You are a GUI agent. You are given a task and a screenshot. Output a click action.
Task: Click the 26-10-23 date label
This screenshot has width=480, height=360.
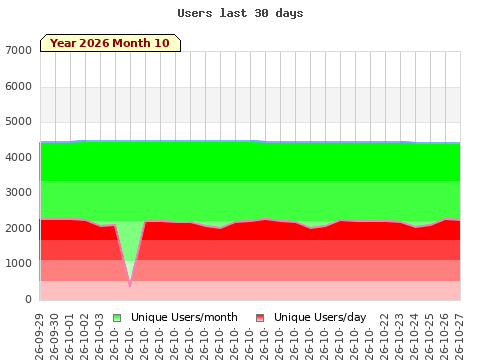pos(399,337)
